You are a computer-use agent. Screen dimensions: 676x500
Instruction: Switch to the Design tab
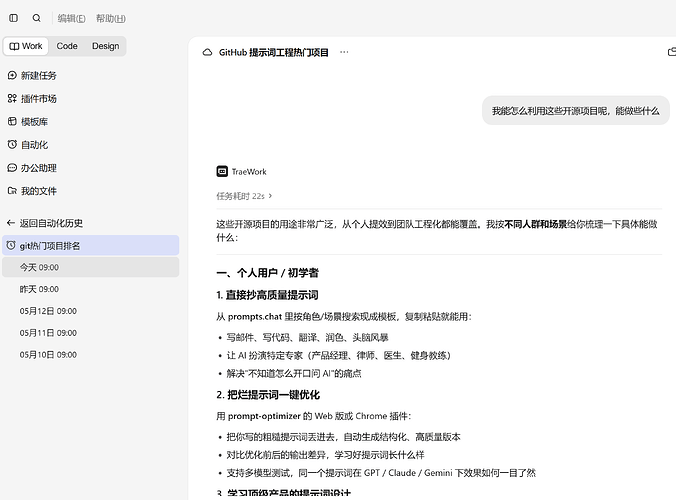pyautogui.click(x=106, y=46)
